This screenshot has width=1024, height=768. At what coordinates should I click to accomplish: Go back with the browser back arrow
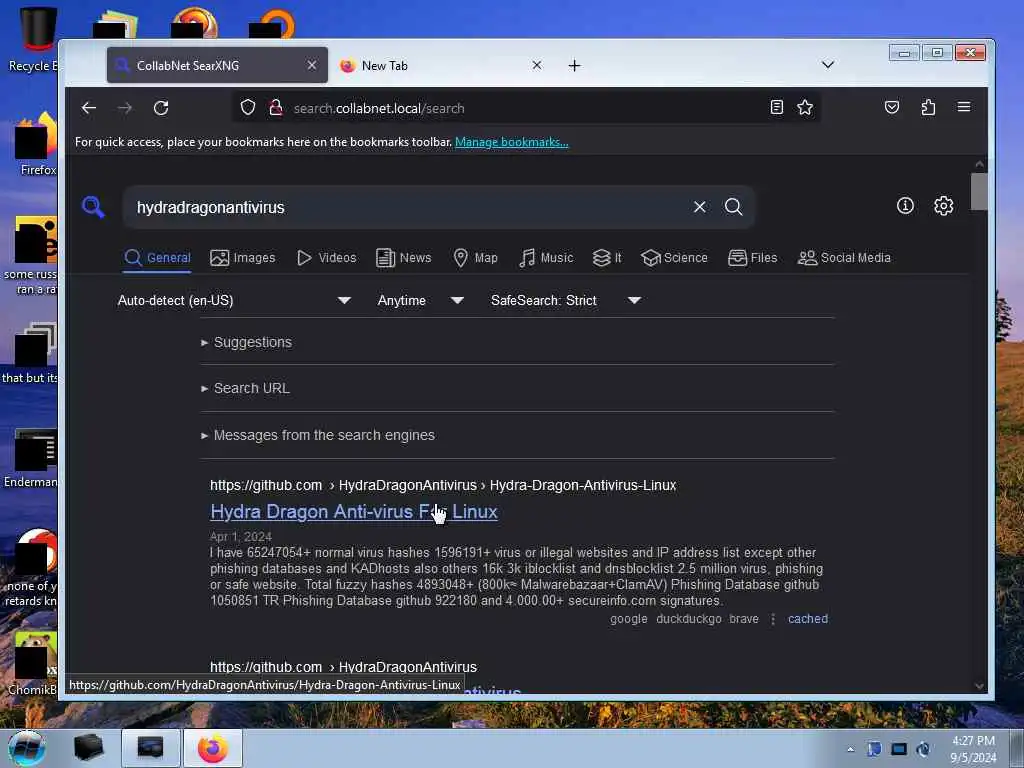[89, 108]
